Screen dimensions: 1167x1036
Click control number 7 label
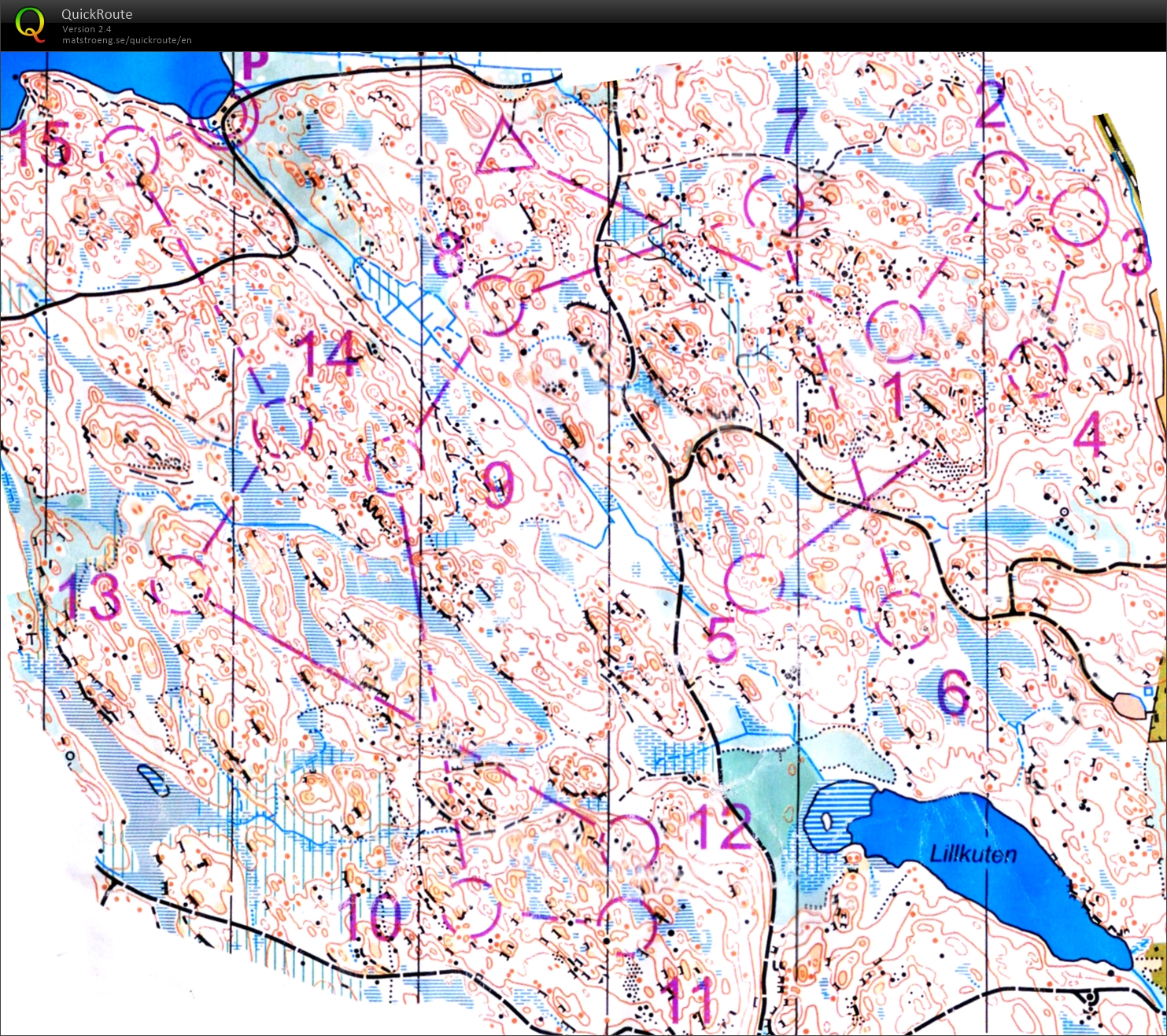point(792,131)
